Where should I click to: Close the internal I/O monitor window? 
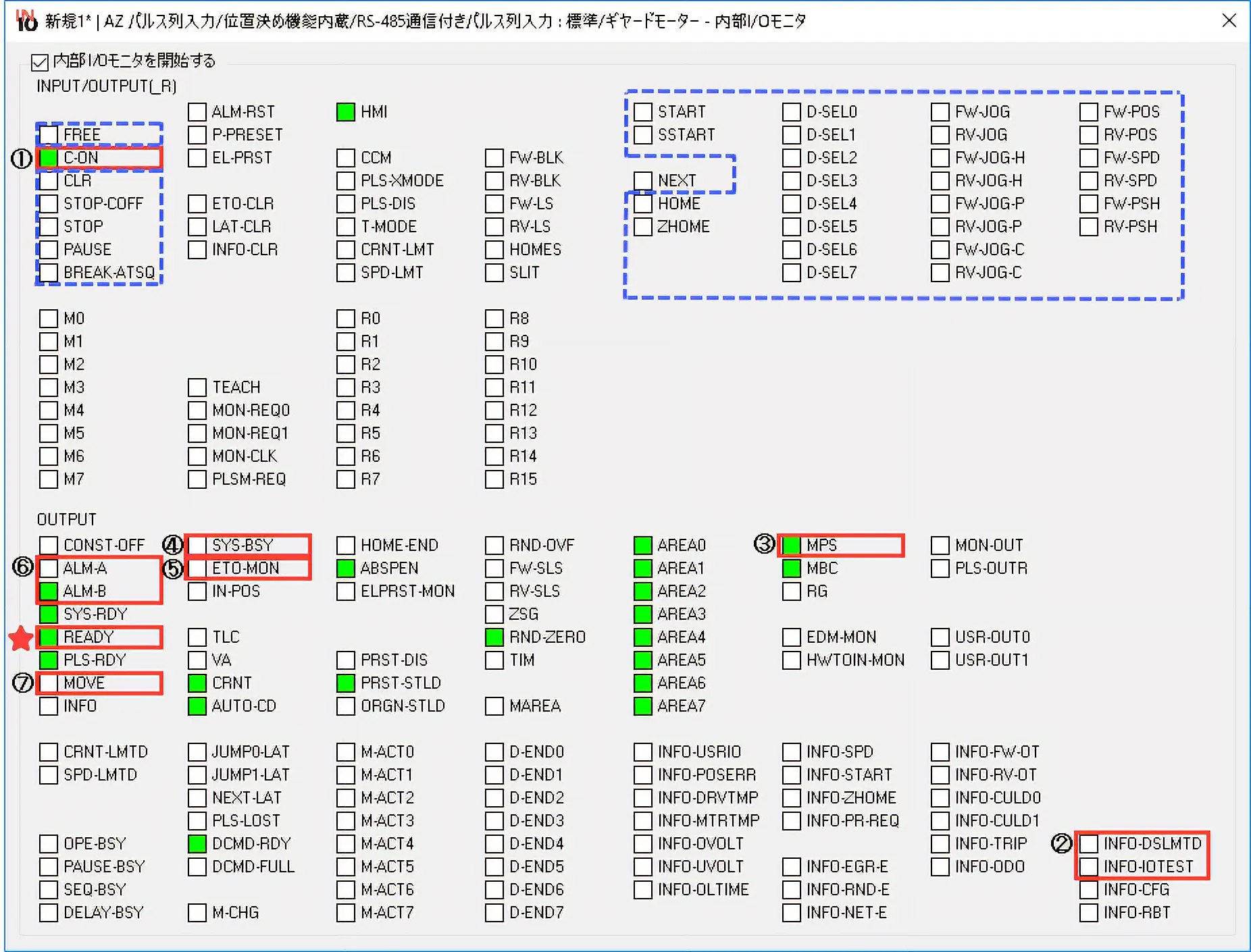[1229, 20]
